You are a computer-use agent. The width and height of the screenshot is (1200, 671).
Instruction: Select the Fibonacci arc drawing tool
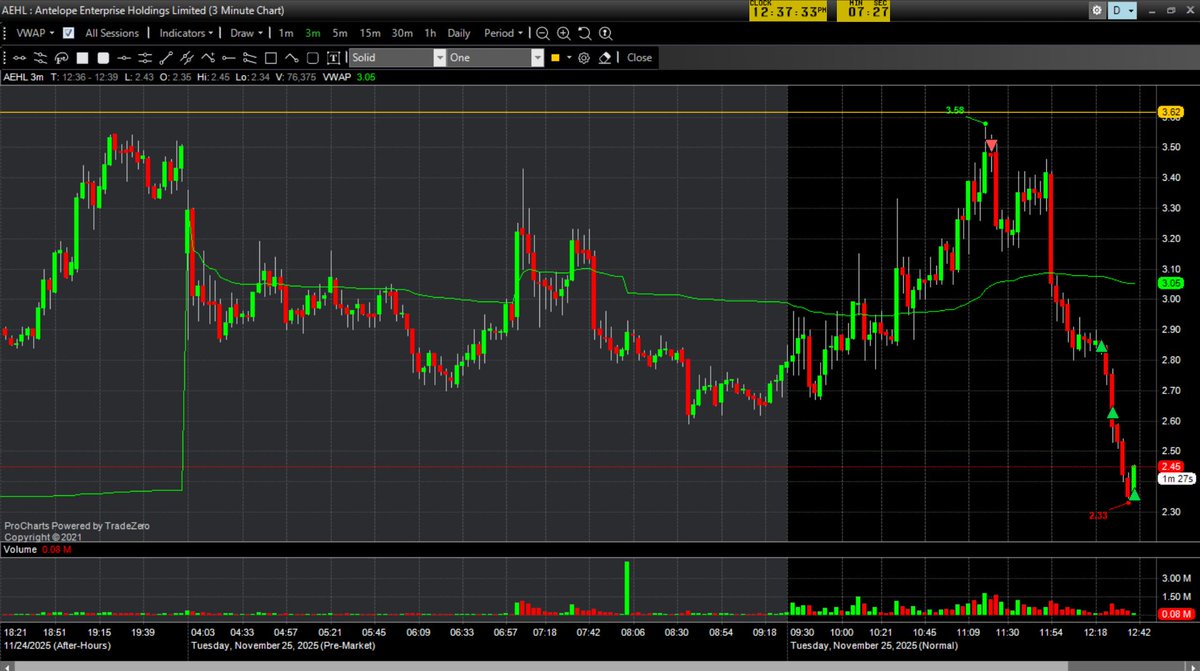61,58
